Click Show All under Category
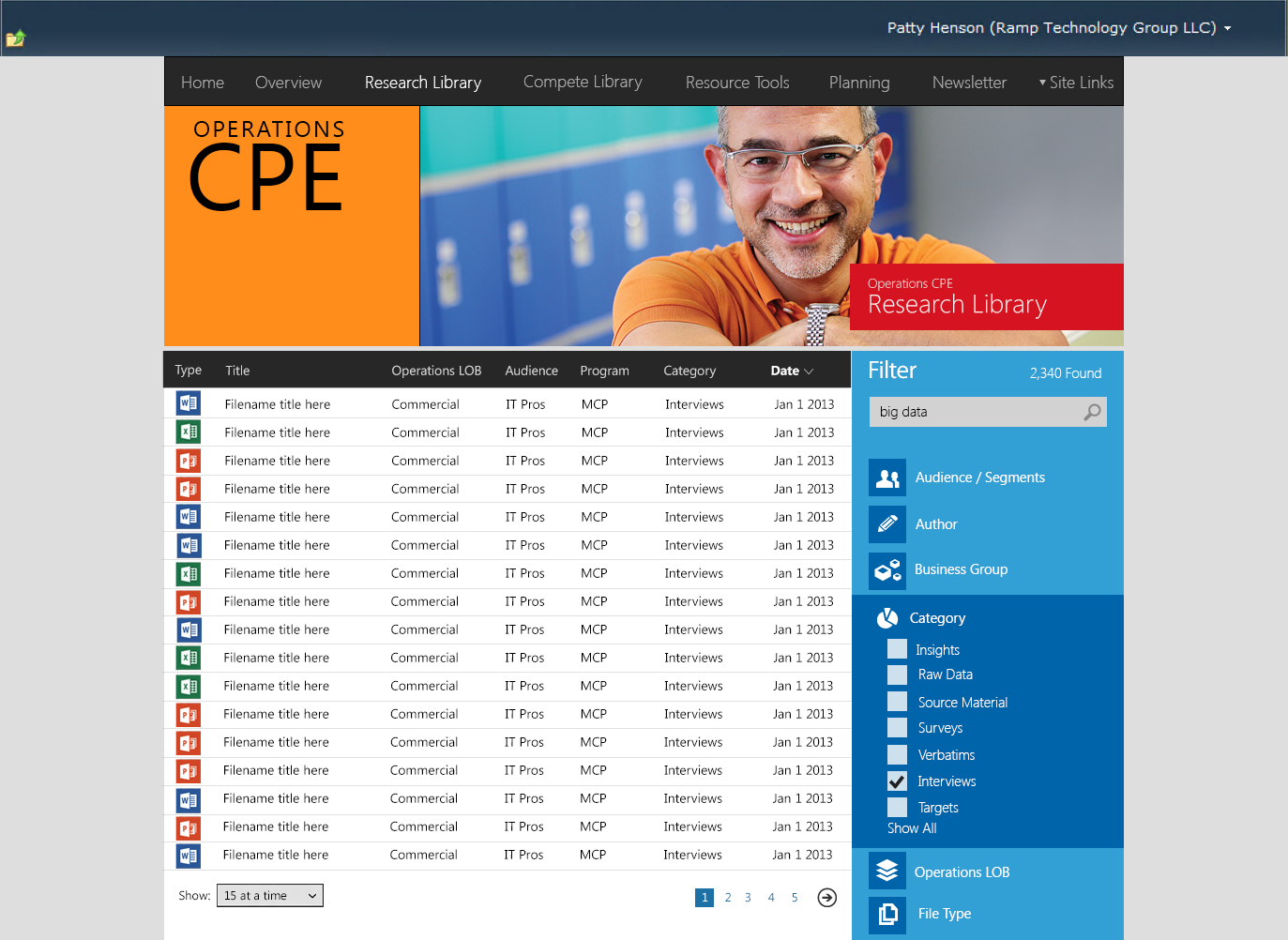The image size is (1288, 940). click(912, 828)
